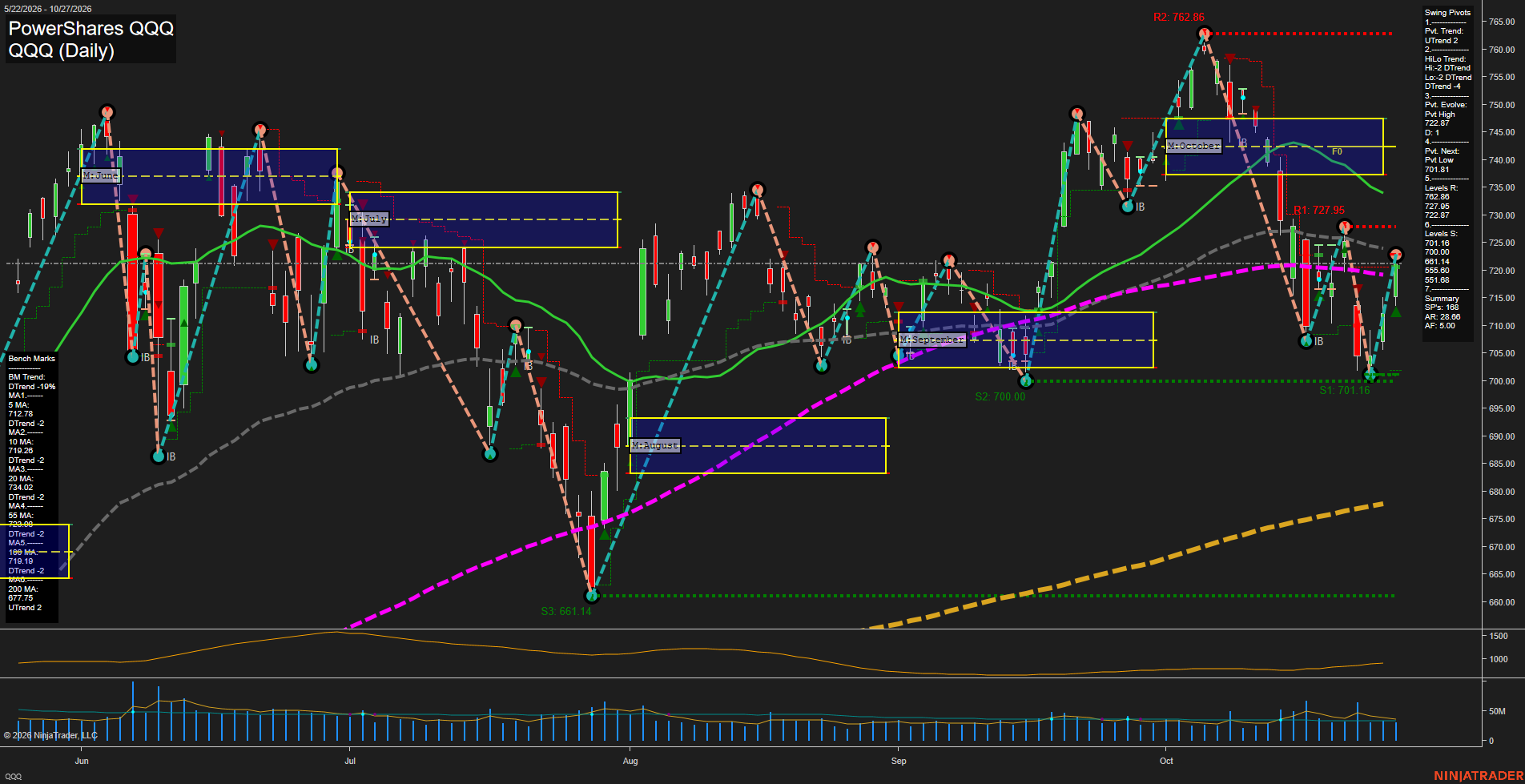1525x784 pixels.
Task: Click the Oct label on time axis
Action: (x=1166, y=761)
